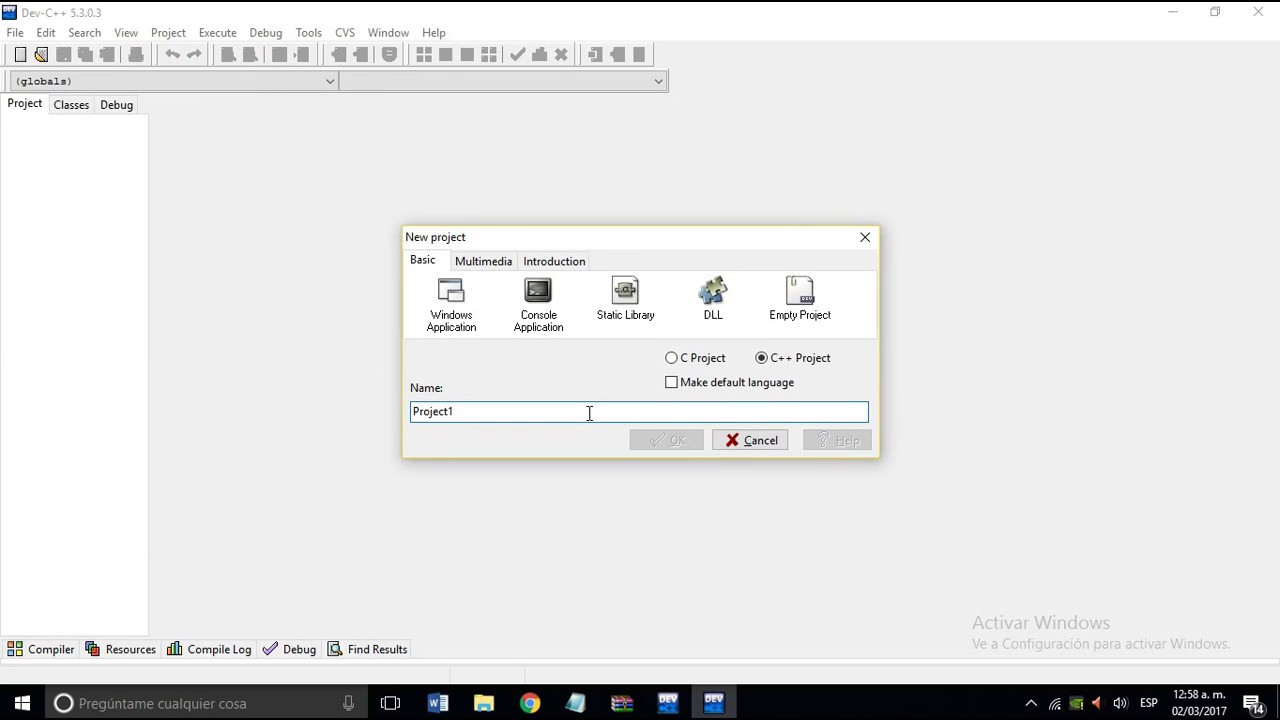Switch to the Debug sidebar tab

coord(116,105)
